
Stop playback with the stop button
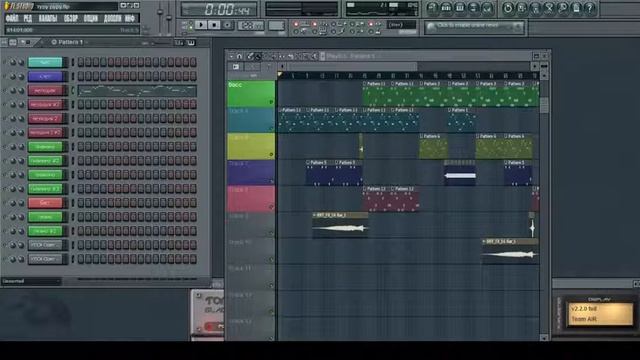point(214,25)
